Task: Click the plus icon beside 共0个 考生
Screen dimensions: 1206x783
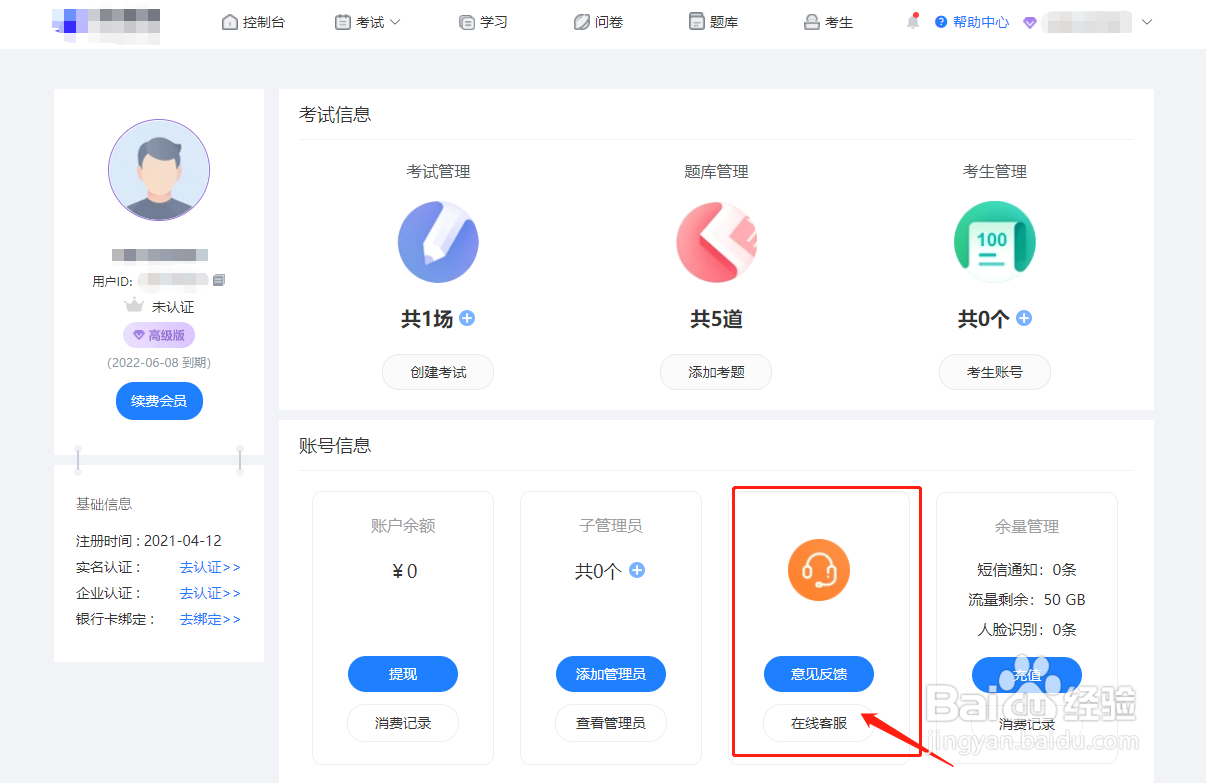Action: click(x=1024, y=318)
